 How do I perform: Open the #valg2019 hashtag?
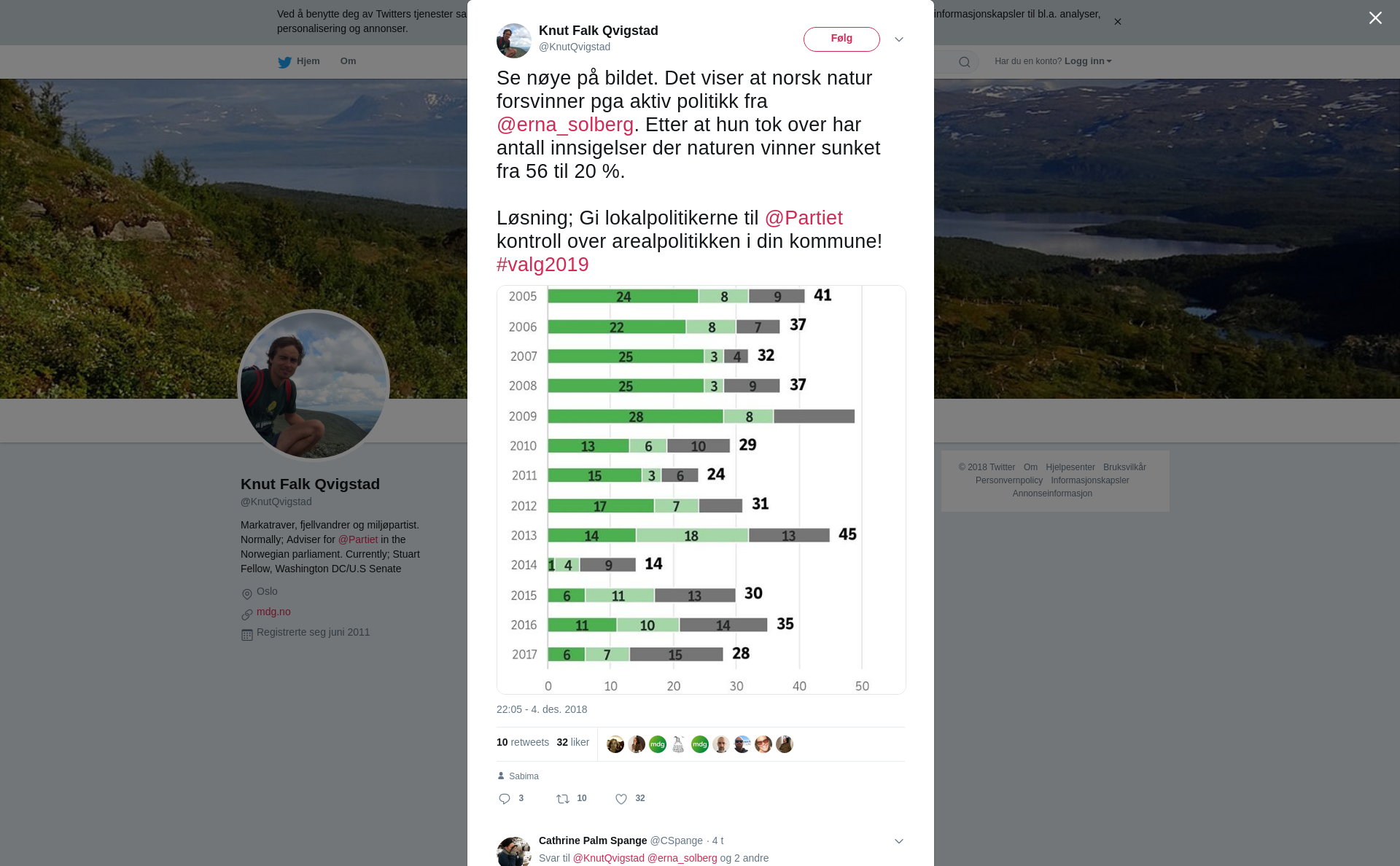[x=542, y=265]
